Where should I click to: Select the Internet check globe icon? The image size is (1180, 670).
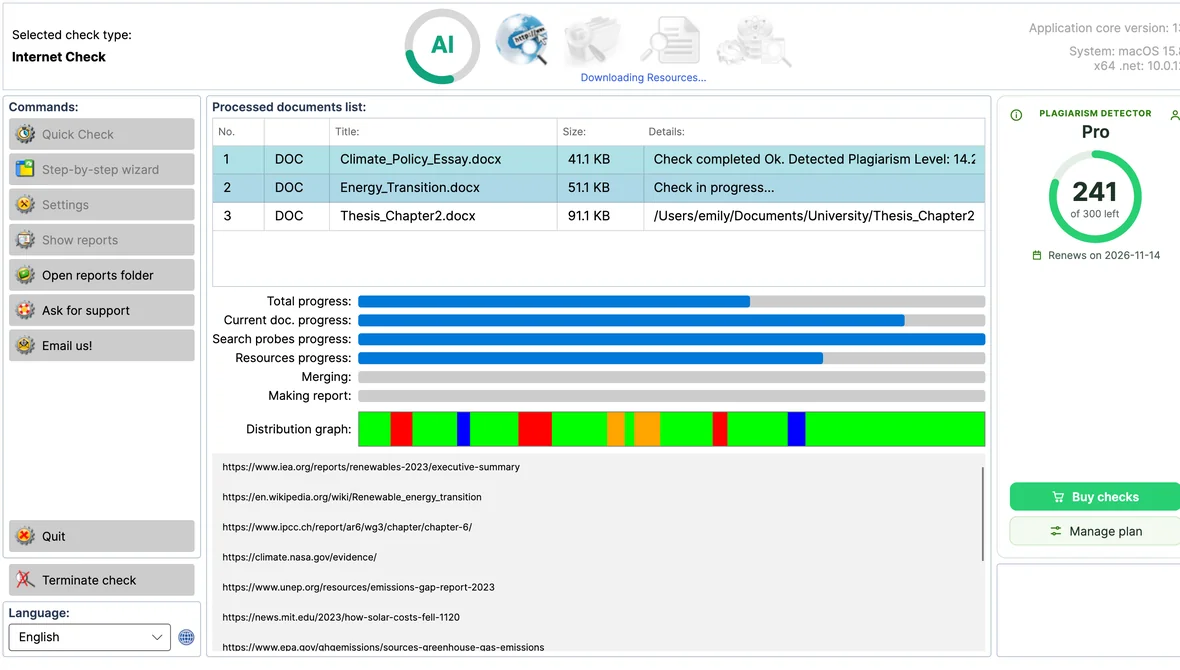(x=522, y=39)
